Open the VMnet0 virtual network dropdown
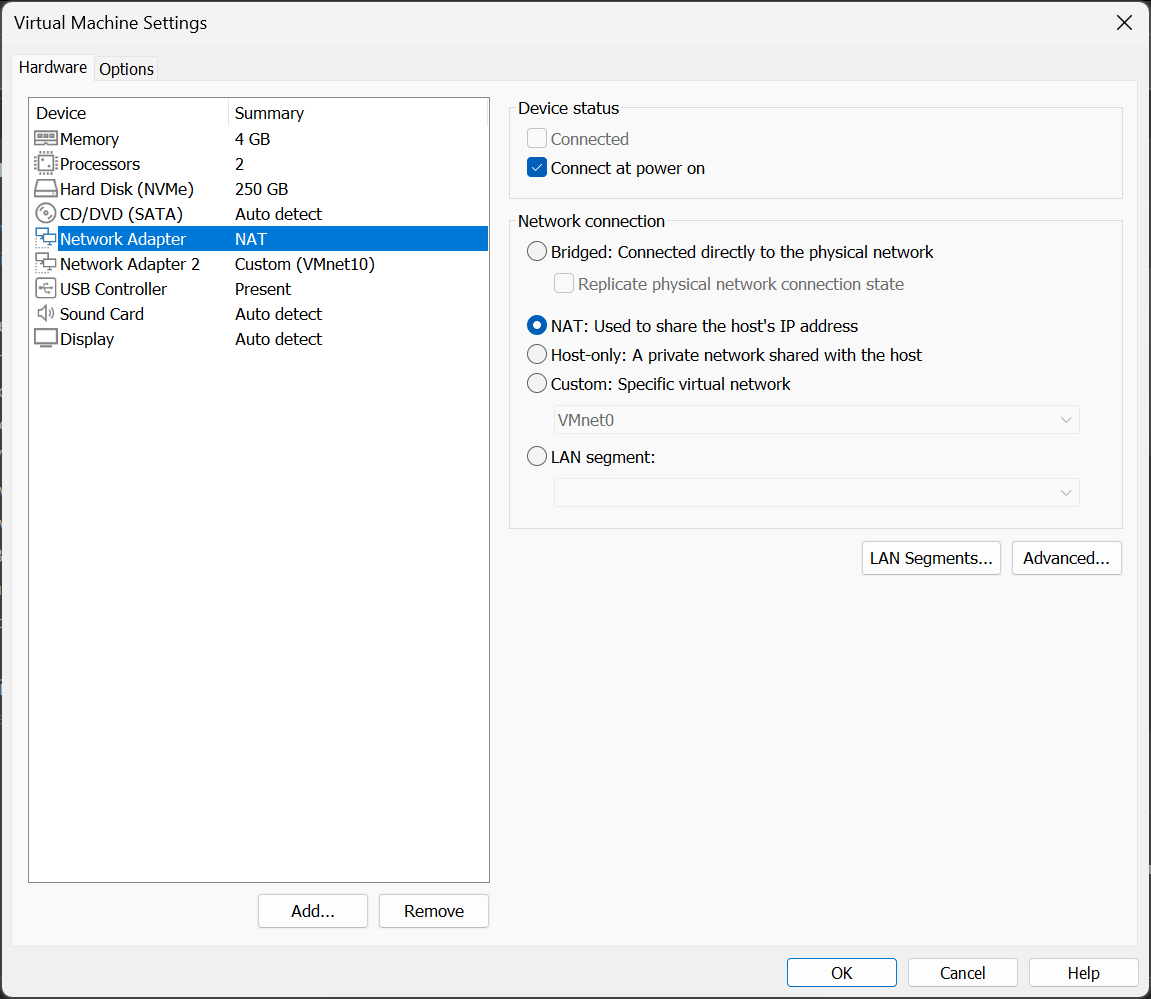 point(1066,419)
